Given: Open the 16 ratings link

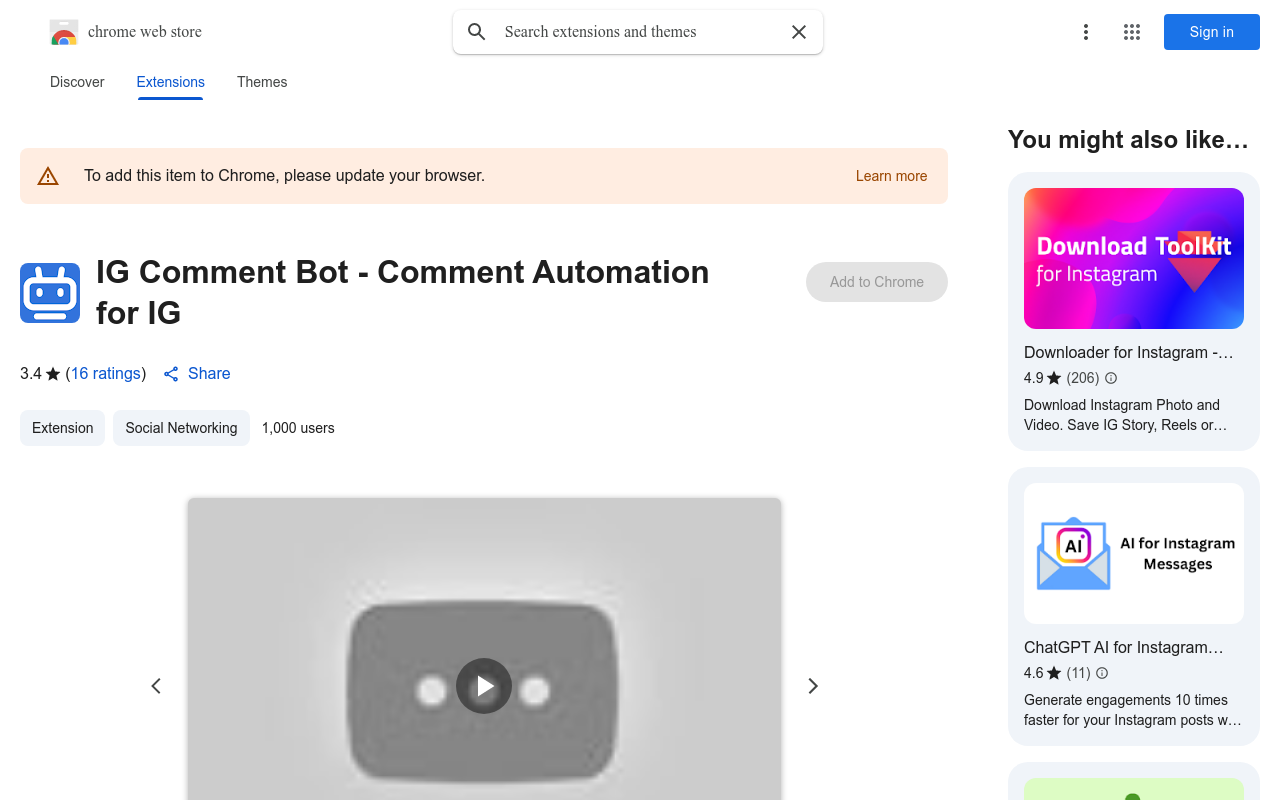Looking at the screenshot, I should (x=106, y=373).
